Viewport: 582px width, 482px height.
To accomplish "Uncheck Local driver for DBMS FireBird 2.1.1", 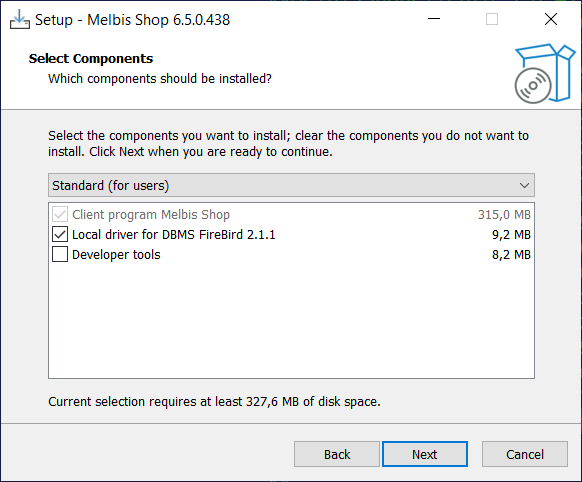I will (x=60, y=235).
